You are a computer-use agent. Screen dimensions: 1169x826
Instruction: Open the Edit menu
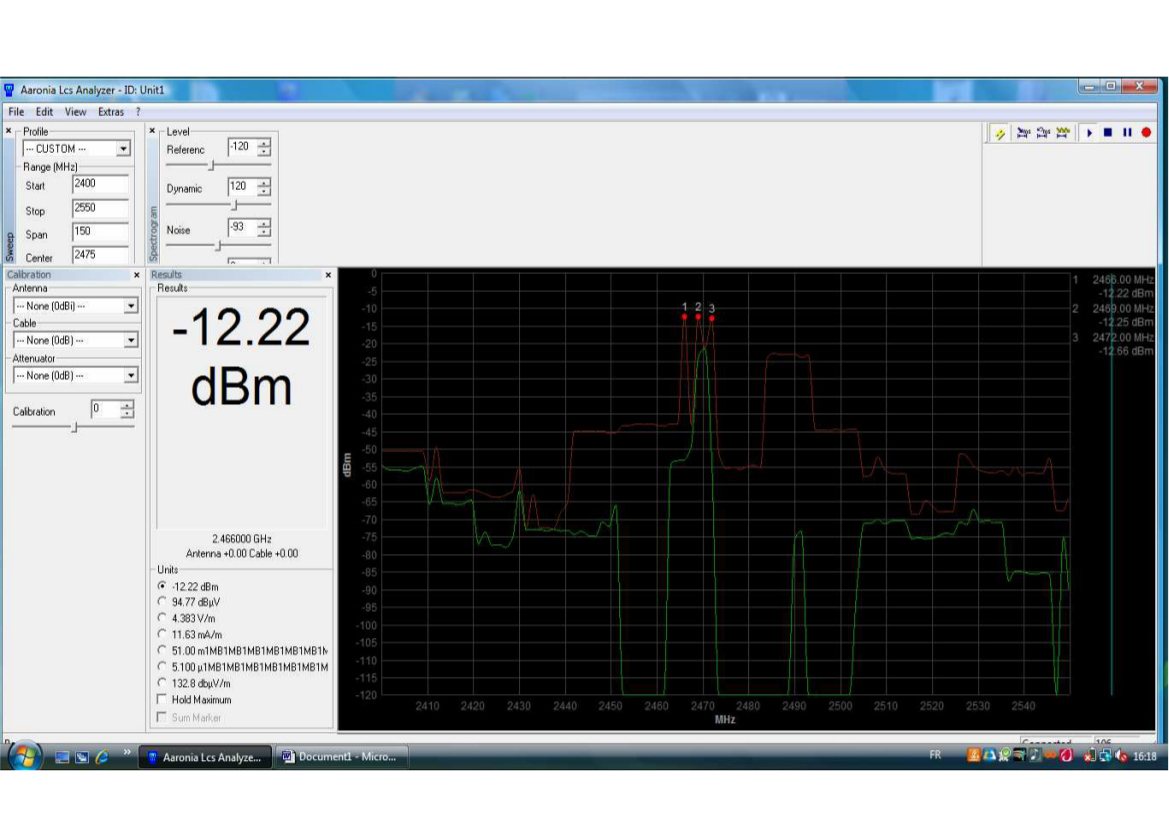[x=45, y=112]
